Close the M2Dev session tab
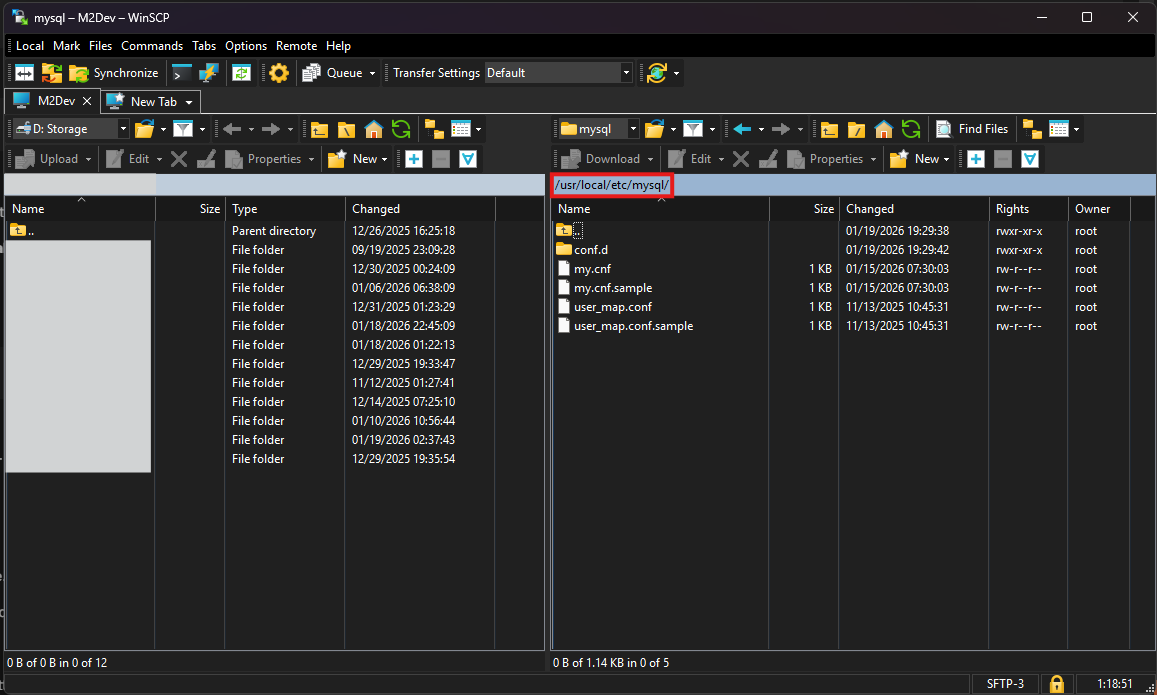 (x=87, y=101)
